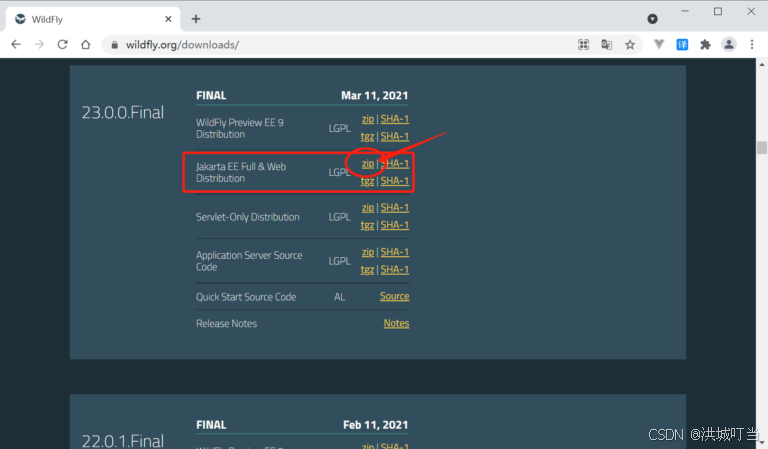
Task: Select the WildFly browser tab
Action: [x=93, y=19]
